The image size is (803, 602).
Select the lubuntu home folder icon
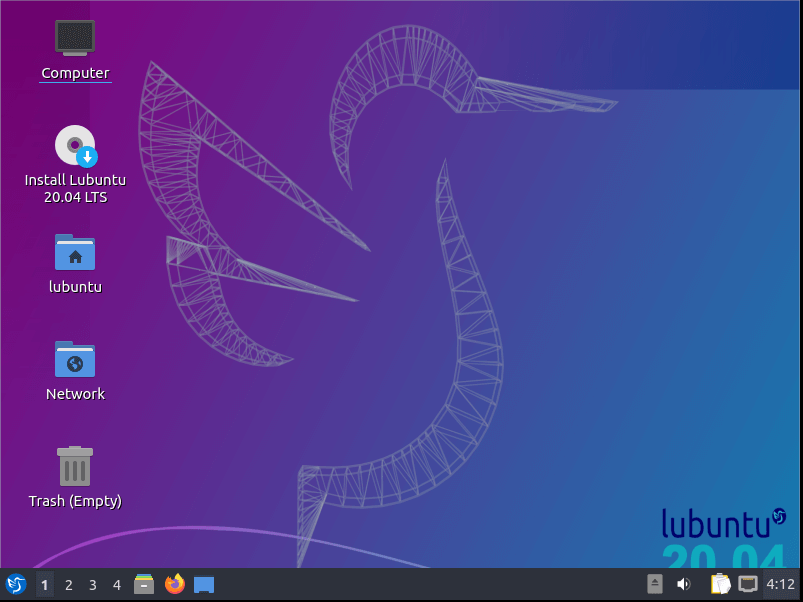pyautogui.click(x=75, y=252)
